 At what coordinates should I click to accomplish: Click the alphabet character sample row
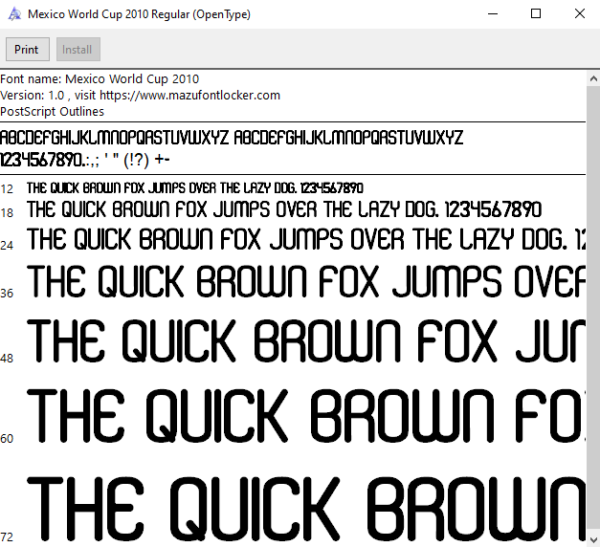click(x=232, y=138)
